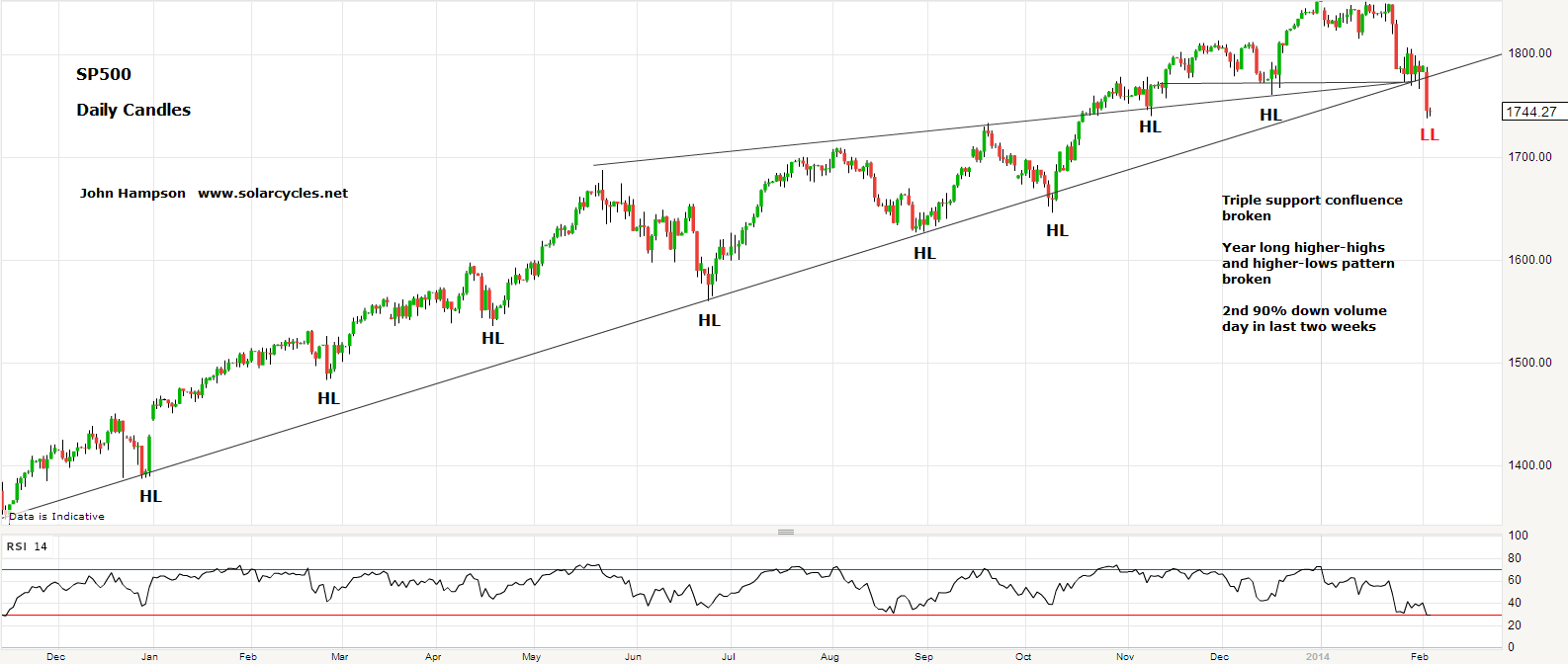Select the red LL label

[x=1429, y=134]
